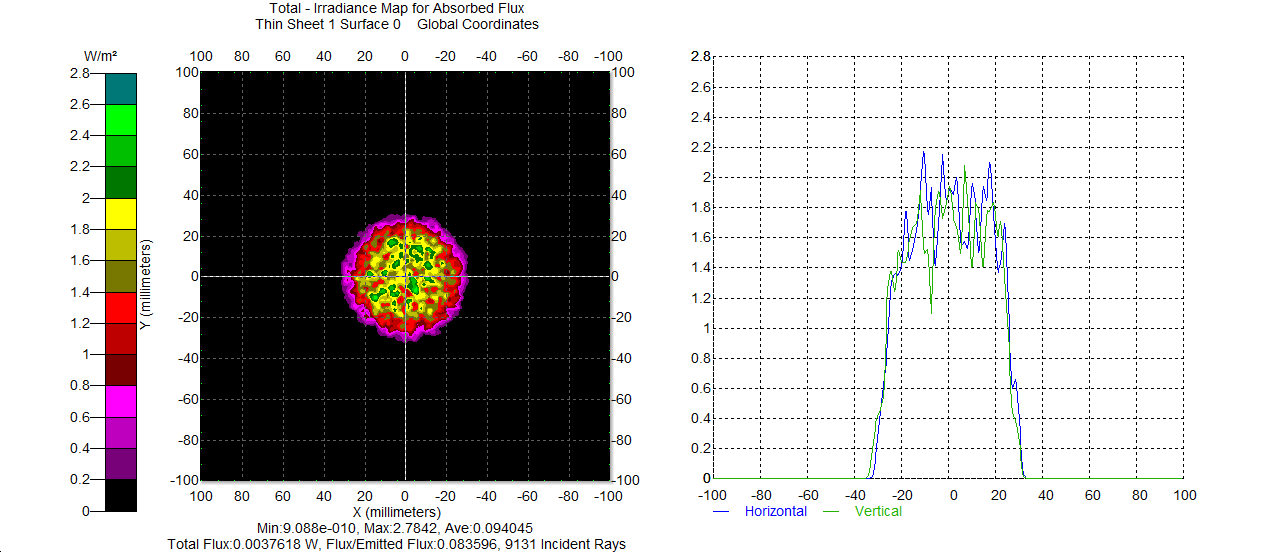Click the teal swatch at top of color scale
The image size is (1276, 552).
(x=120, y=88)
